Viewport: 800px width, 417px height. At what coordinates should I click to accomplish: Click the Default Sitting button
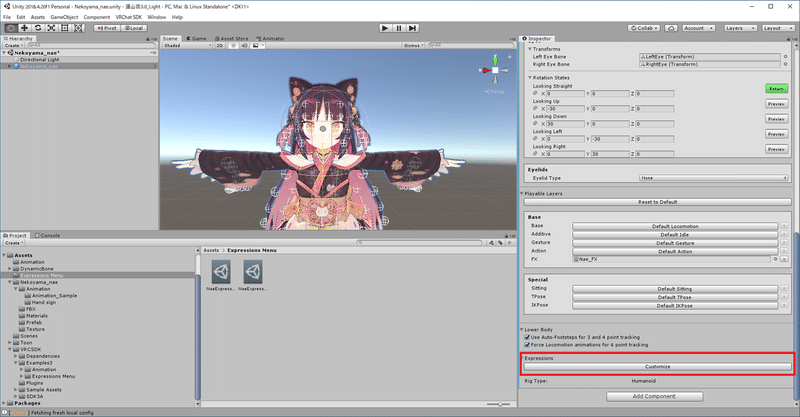point(675,289)
